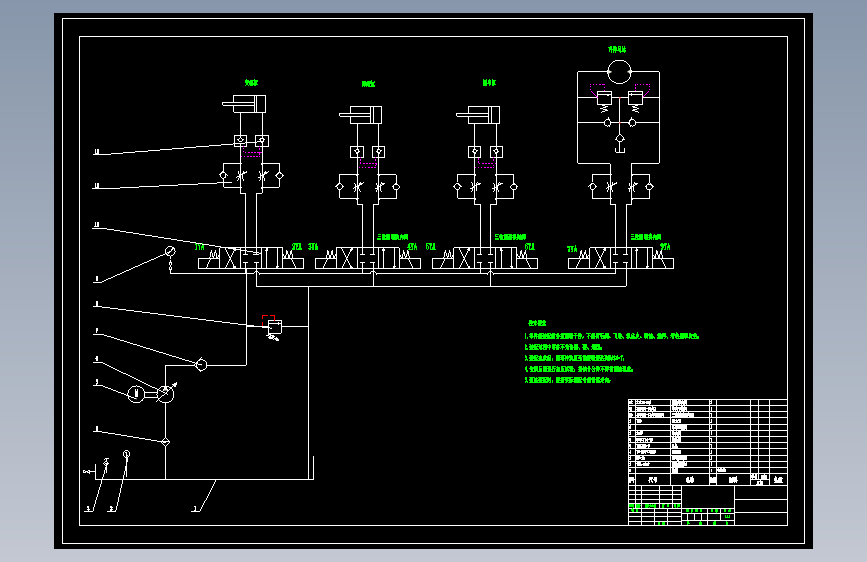This screenshot has width=867, height=562.
Task: Click right pilot check valve under second cylinder
Action: click(378, 152)
